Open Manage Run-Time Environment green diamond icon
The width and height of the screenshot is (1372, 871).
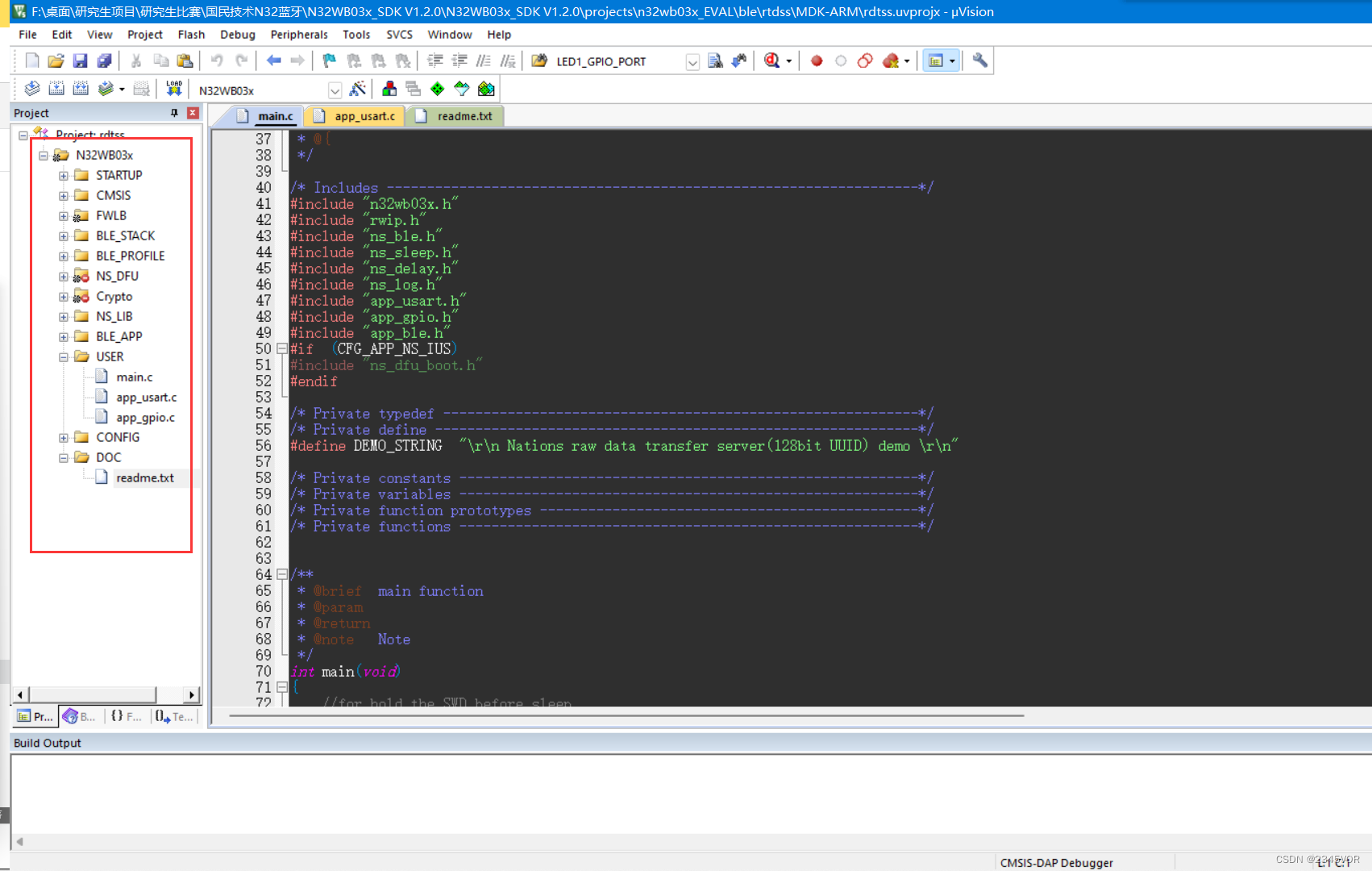437,89
